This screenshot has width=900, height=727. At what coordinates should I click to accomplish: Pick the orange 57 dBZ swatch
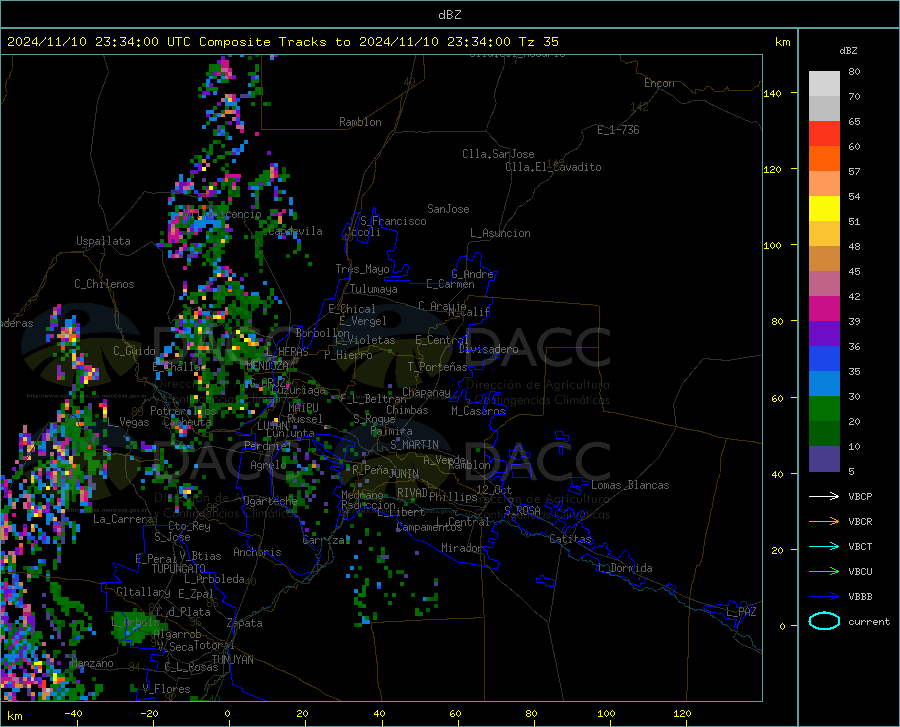(824, 159)
